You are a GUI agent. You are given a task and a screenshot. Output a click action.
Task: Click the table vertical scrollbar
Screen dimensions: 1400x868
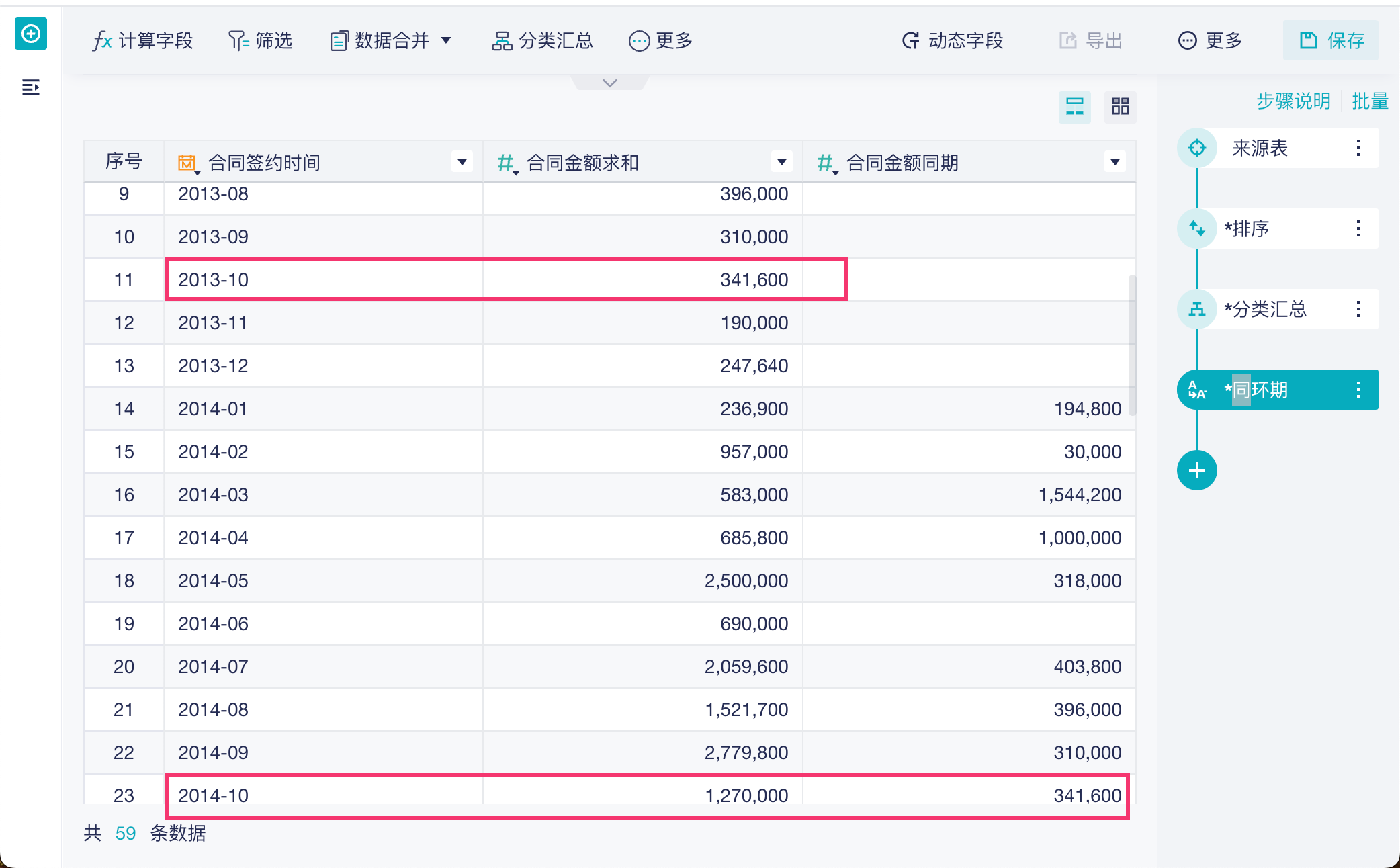1132,346
